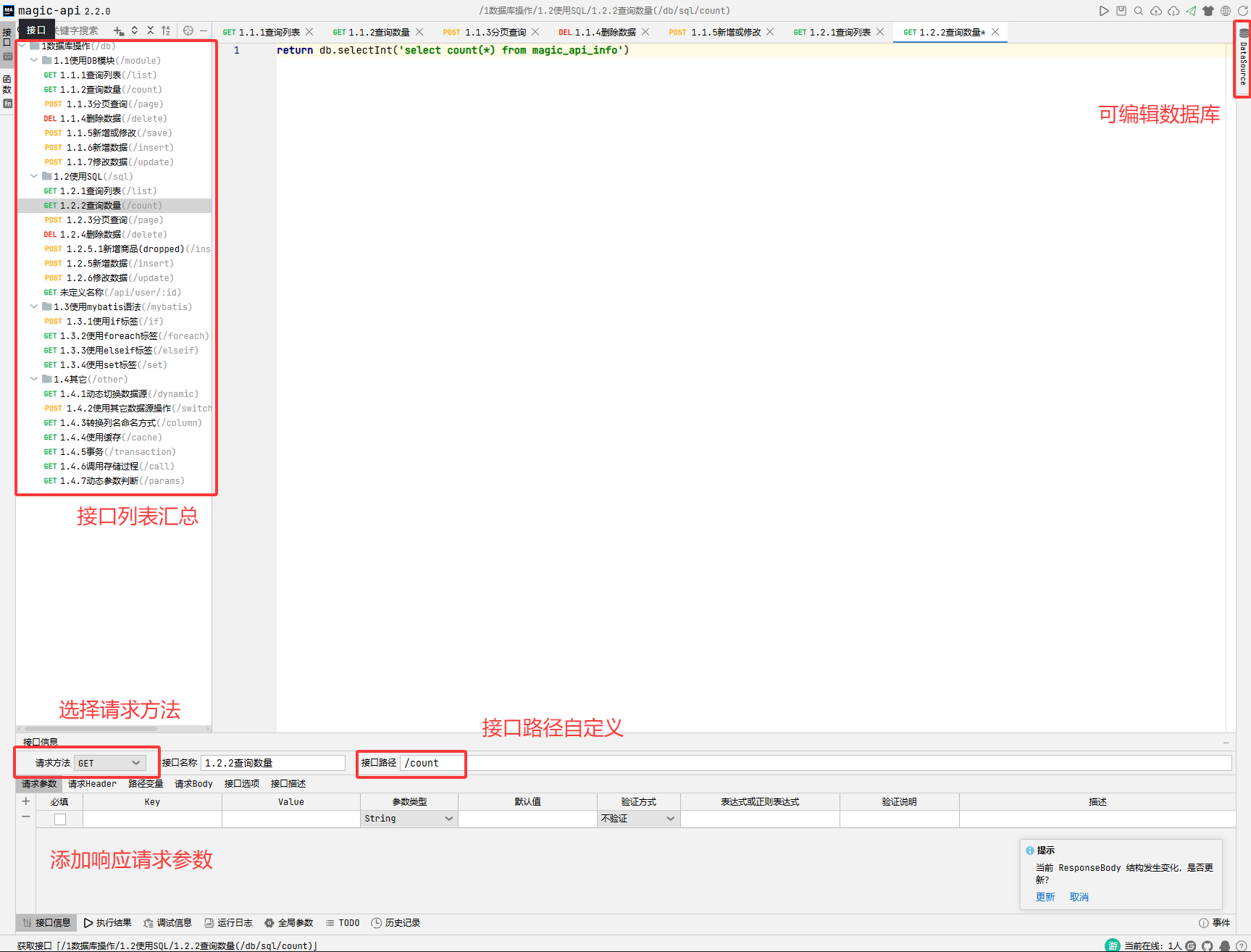Screen dimensions: 1251x952
Task: Click the 接口路径 /count input field
Action: coord(816,763)
